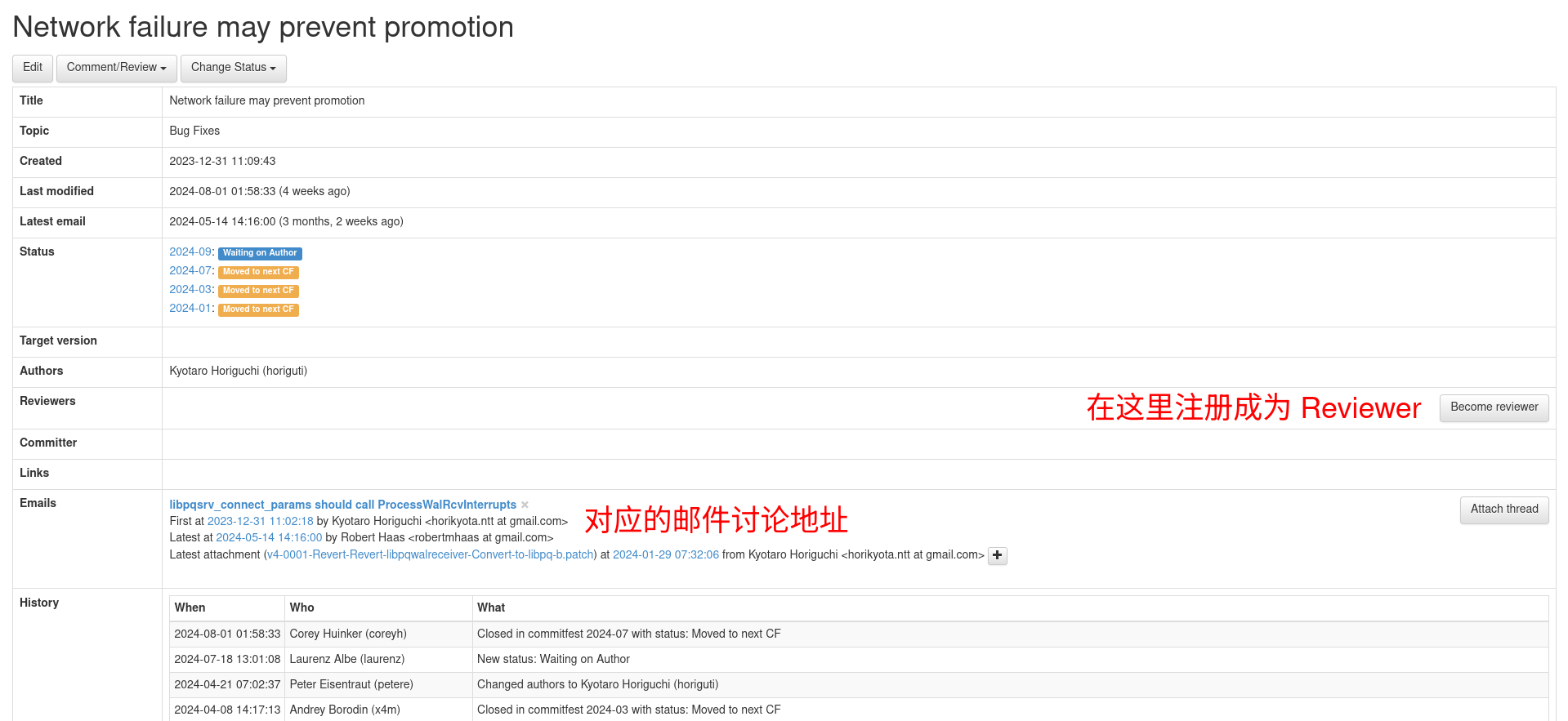Image resolution: width=1568 pixels, height=721 pixels.
Task: Click the Waiting on Author status badge
Action: click(260, 253)
